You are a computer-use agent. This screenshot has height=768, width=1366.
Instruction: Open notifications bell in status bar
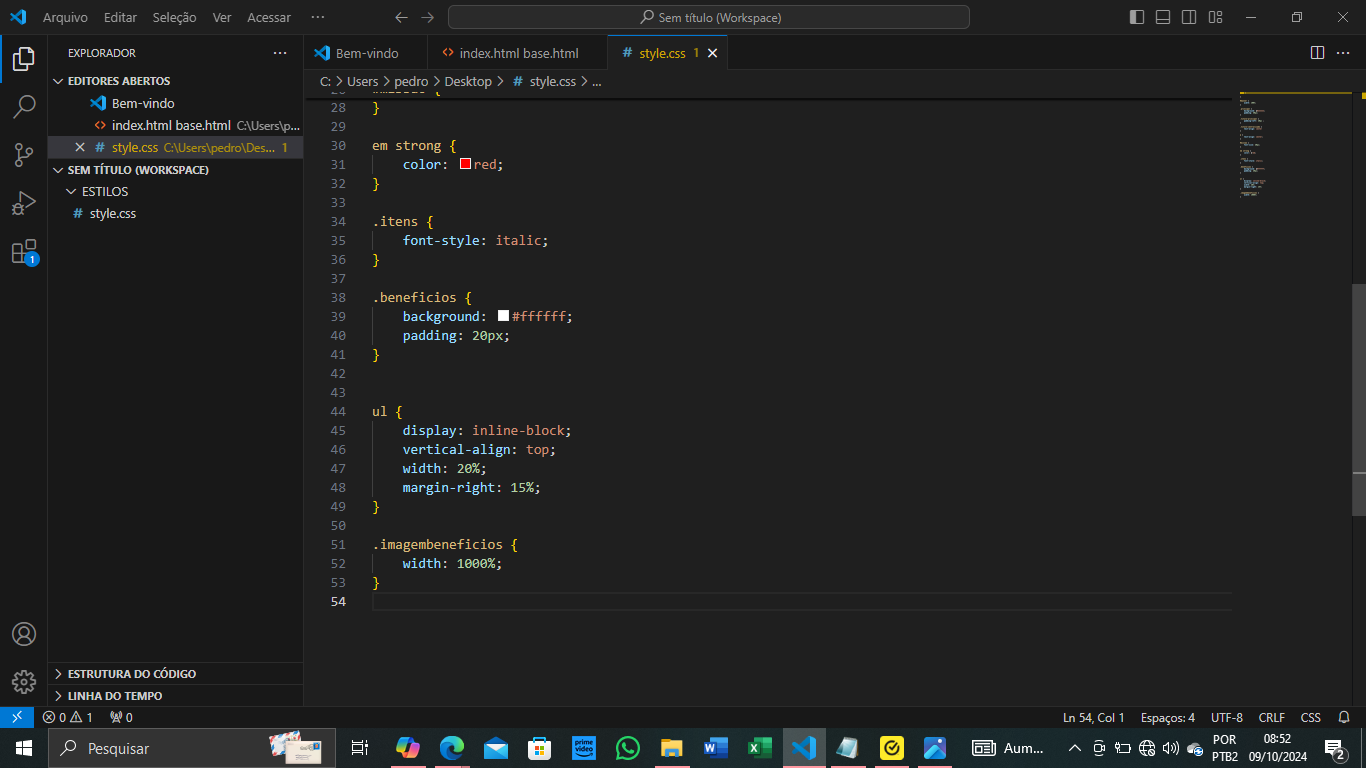(1344, 717)
